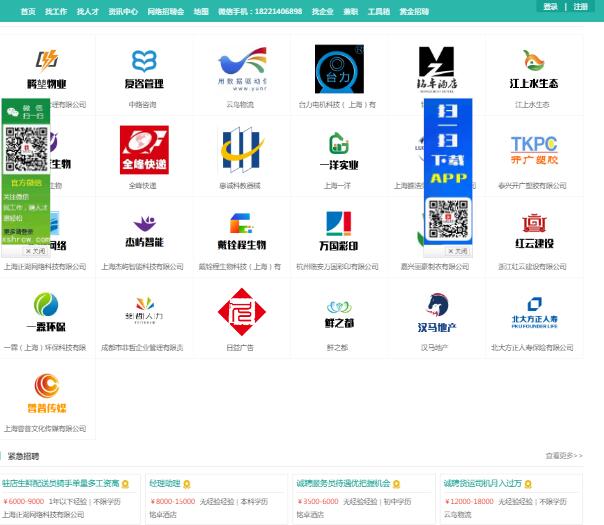Open the 经理助理 job listing
Screen dimensions: 604x525
click(165, 483)
